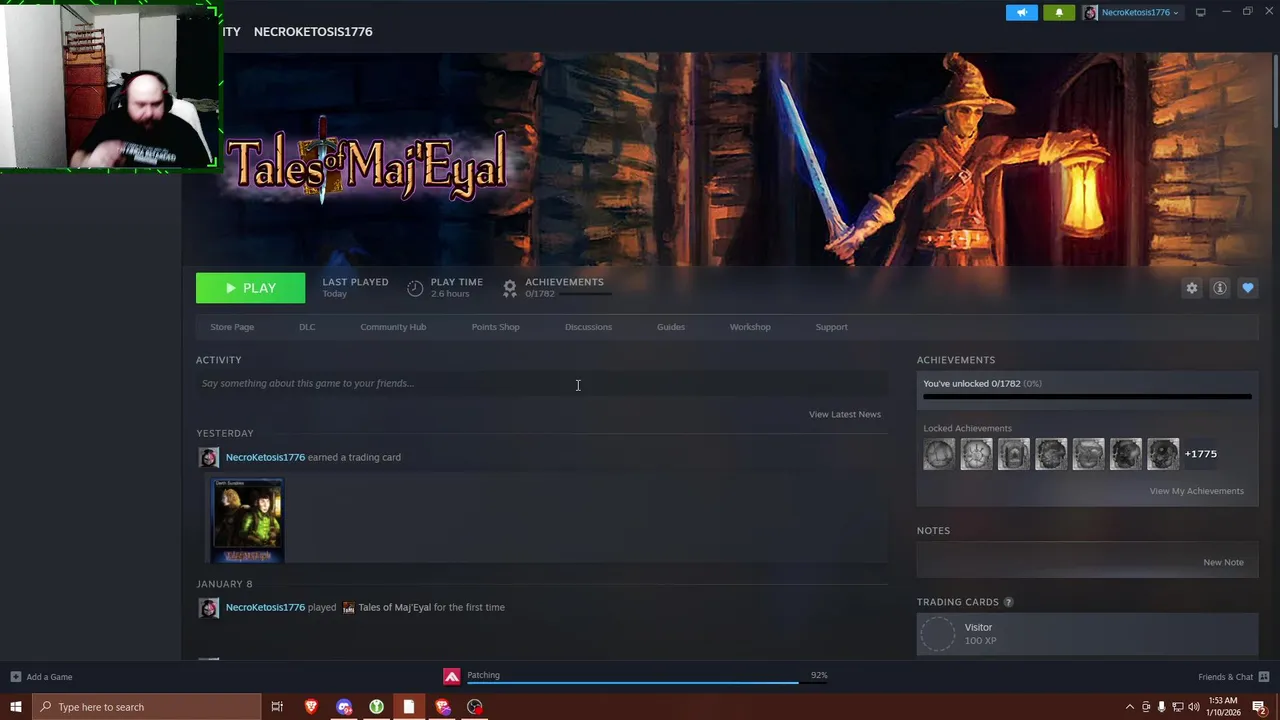Toggle favorite with heart icon
1280x720 pixels.
(1248, 288)
